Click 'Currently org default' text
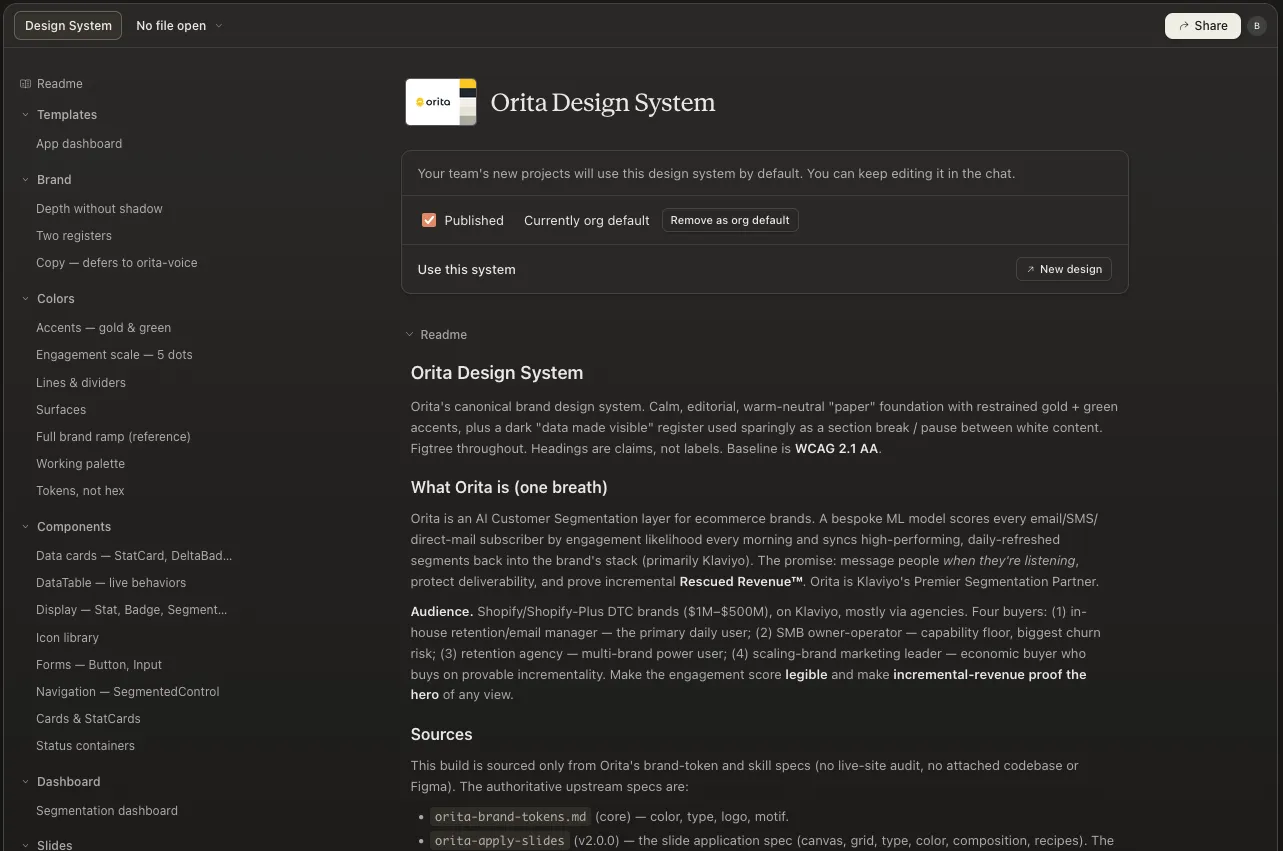The image size is (1283, 851). pos(587,220)
